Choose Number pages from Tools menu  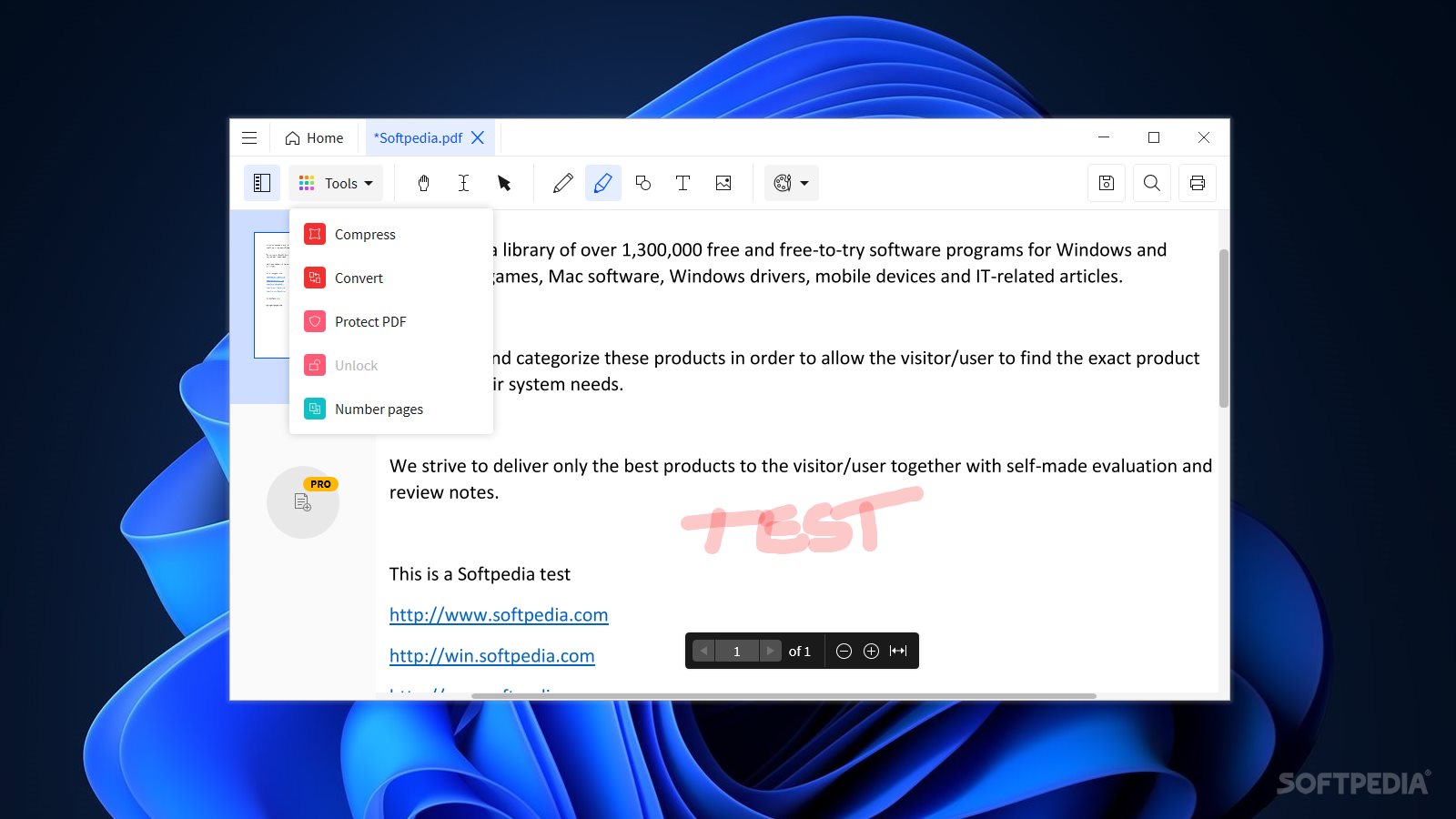pos(391,409)
